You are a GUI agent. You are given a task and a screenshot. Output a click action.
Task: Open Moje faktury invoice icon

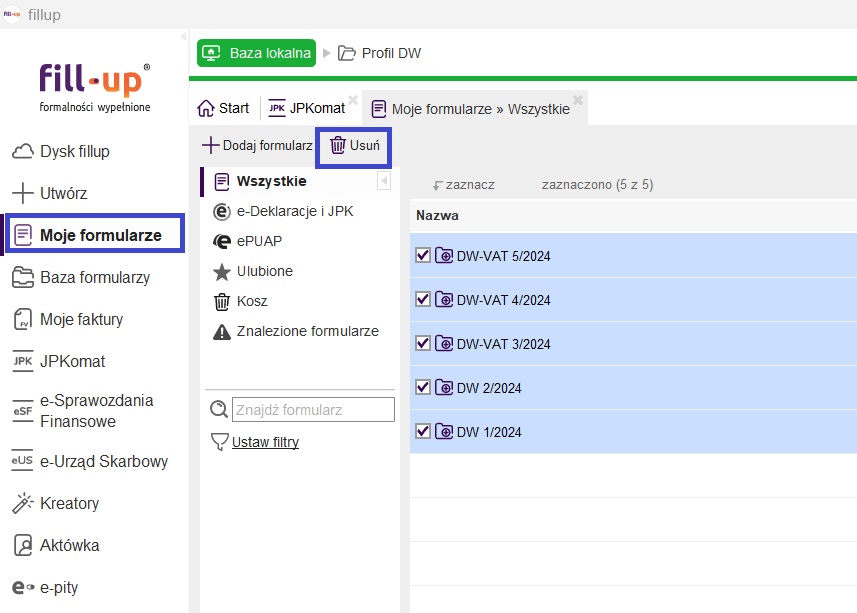[23, 320]
